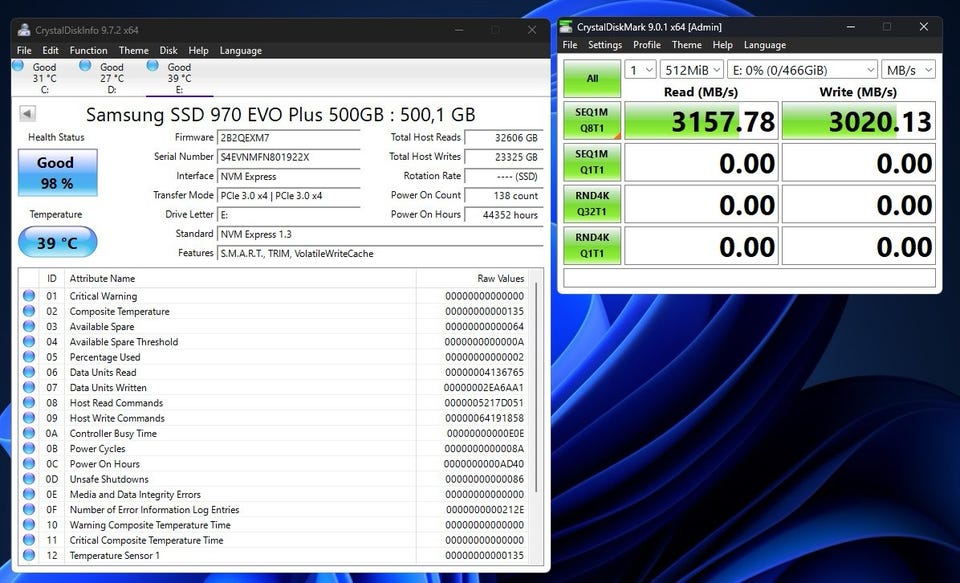Start the SEQ1M Q8T1 test
This screenshot has width=960, height=583.
pyautogui.click(x=592, y=120)
